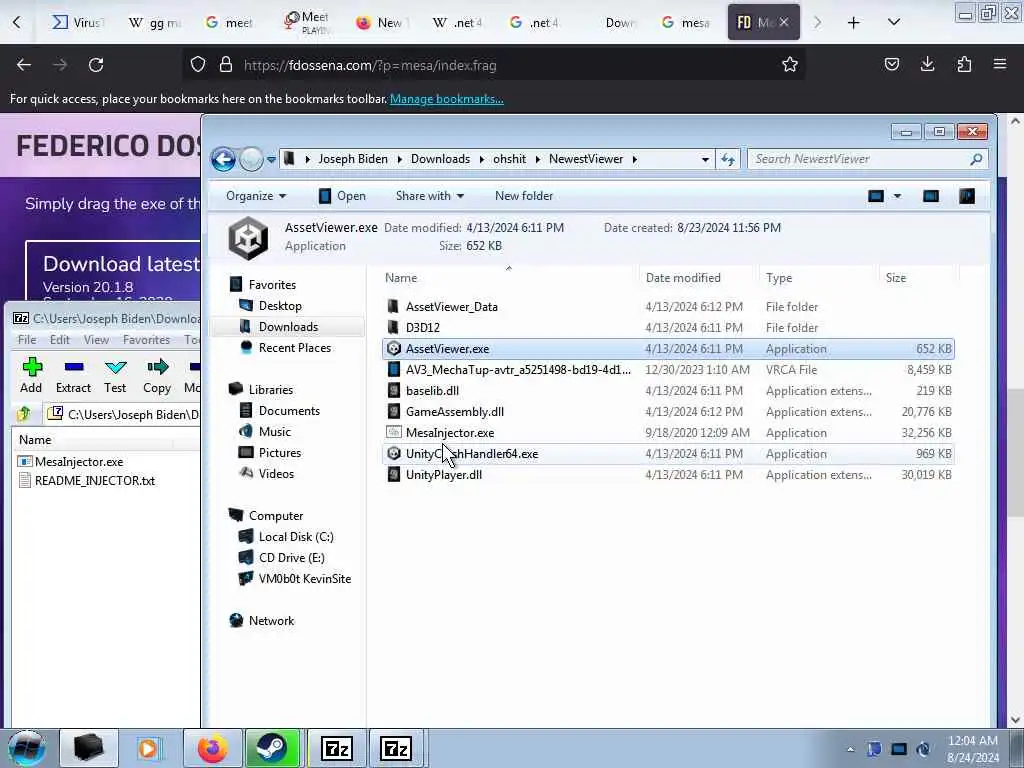Open the Organize dropdown menu
The image size is (1024, 768).
pos(256,196)
